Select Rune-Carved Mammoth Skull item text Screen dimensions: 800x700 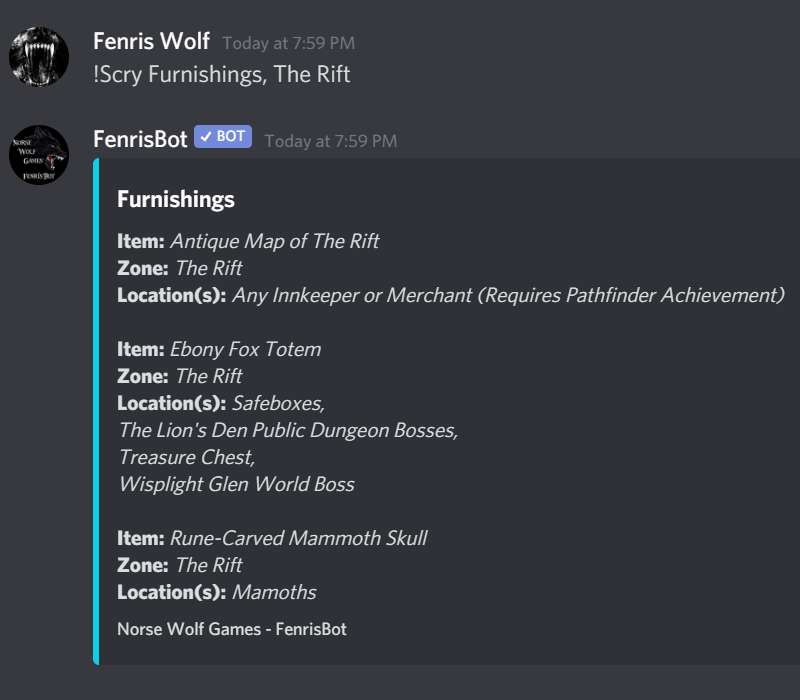click(x=298, y=538)
